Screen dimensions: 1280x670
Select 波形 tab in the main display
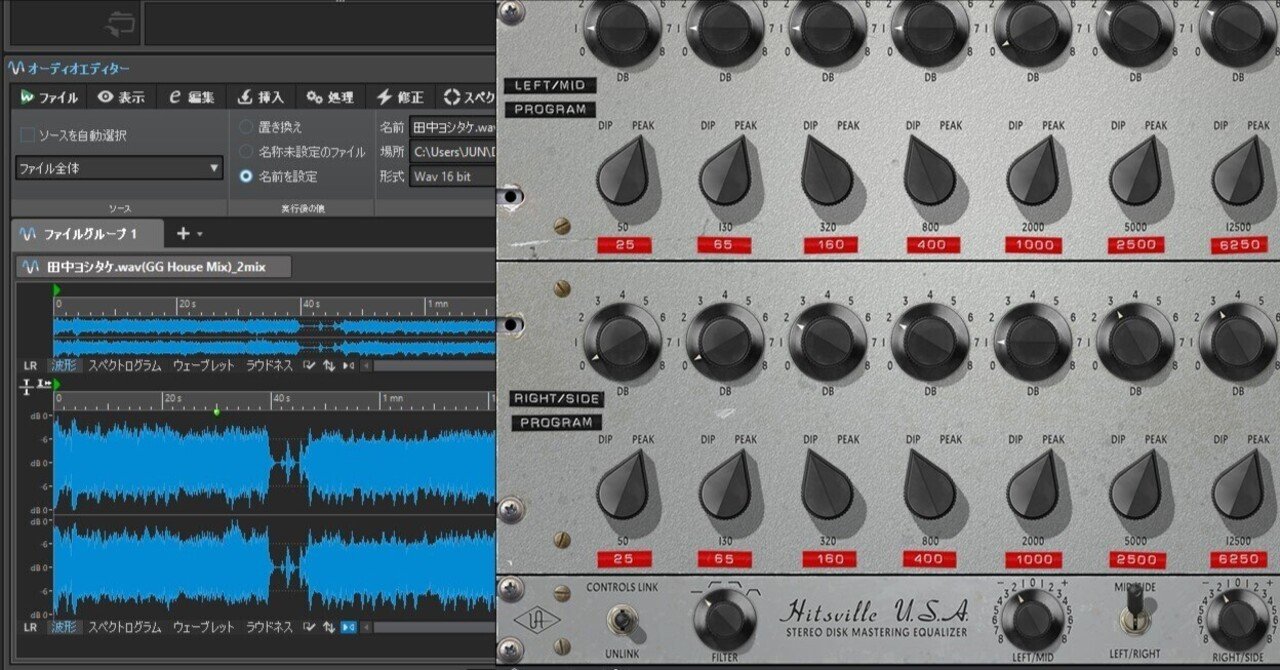click(64, 627)
